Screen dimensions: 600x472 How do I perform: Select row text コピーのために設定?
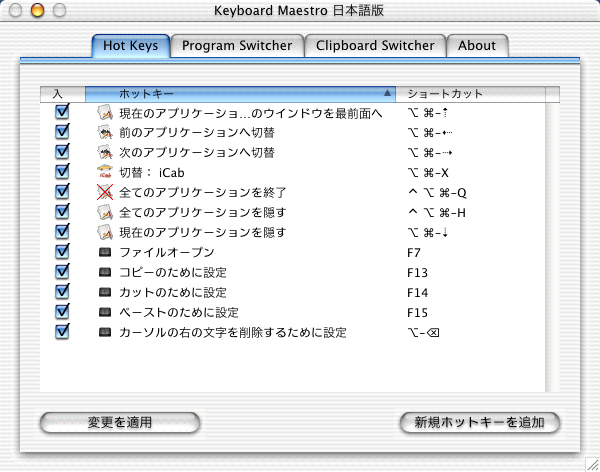pyautogui.click(x=173, y=272)
